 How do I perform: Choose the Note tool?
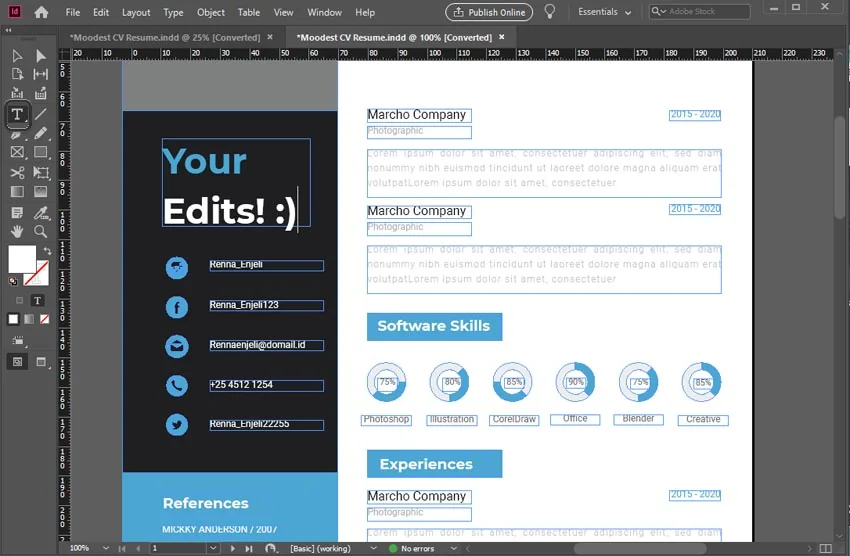pyautogui.click(x=17, y=212)
